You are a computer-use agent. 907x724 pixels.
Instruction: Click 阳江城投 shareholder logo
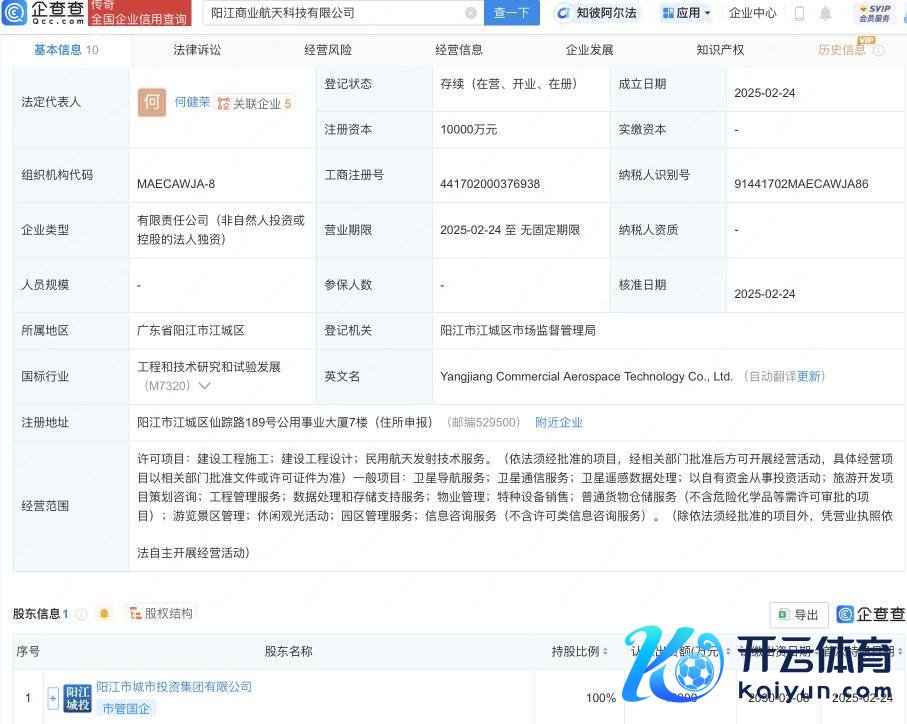pos(77,697)
